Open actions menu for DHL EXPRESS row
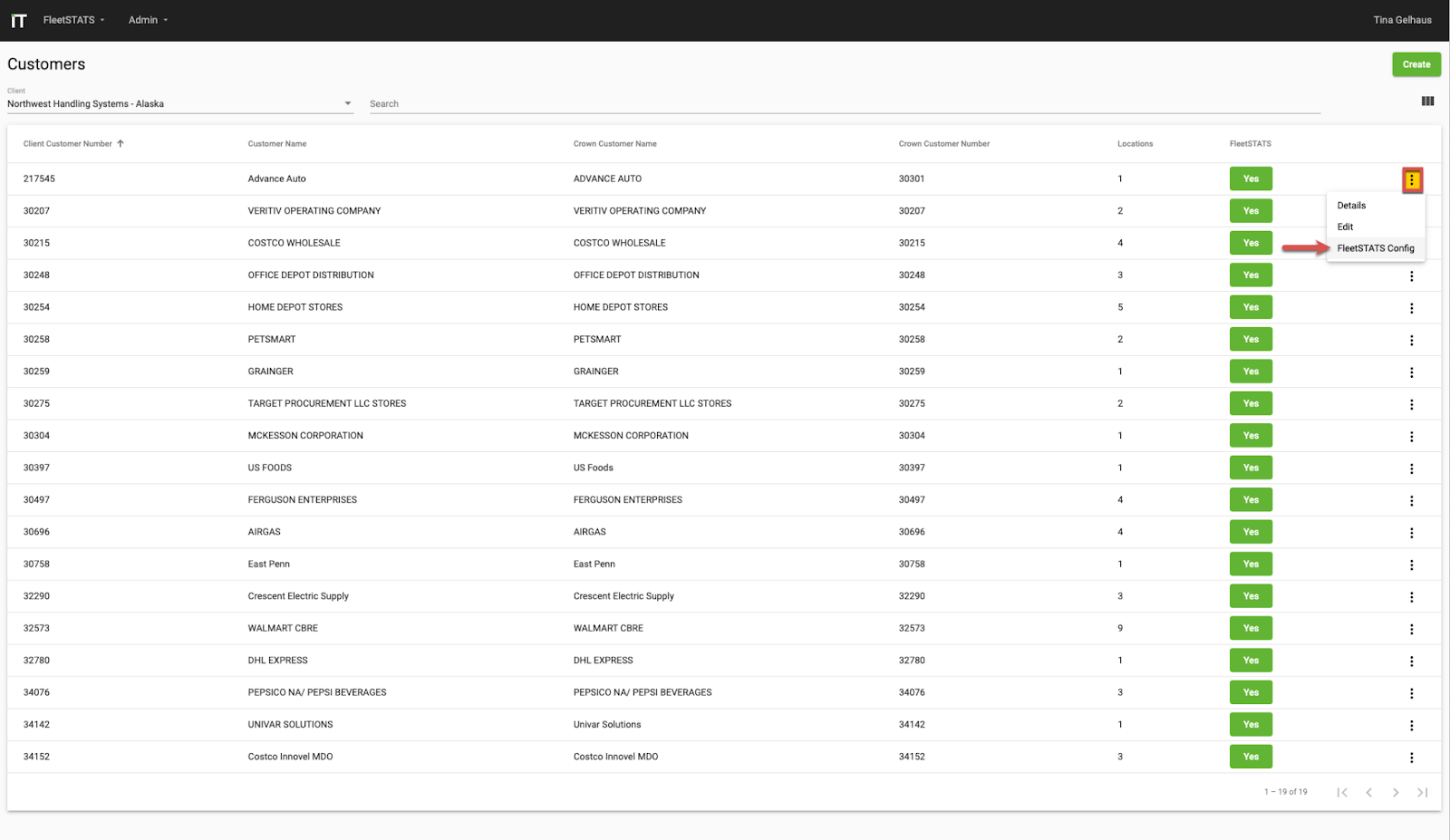1450x840 pixels. click(1411, 661)
